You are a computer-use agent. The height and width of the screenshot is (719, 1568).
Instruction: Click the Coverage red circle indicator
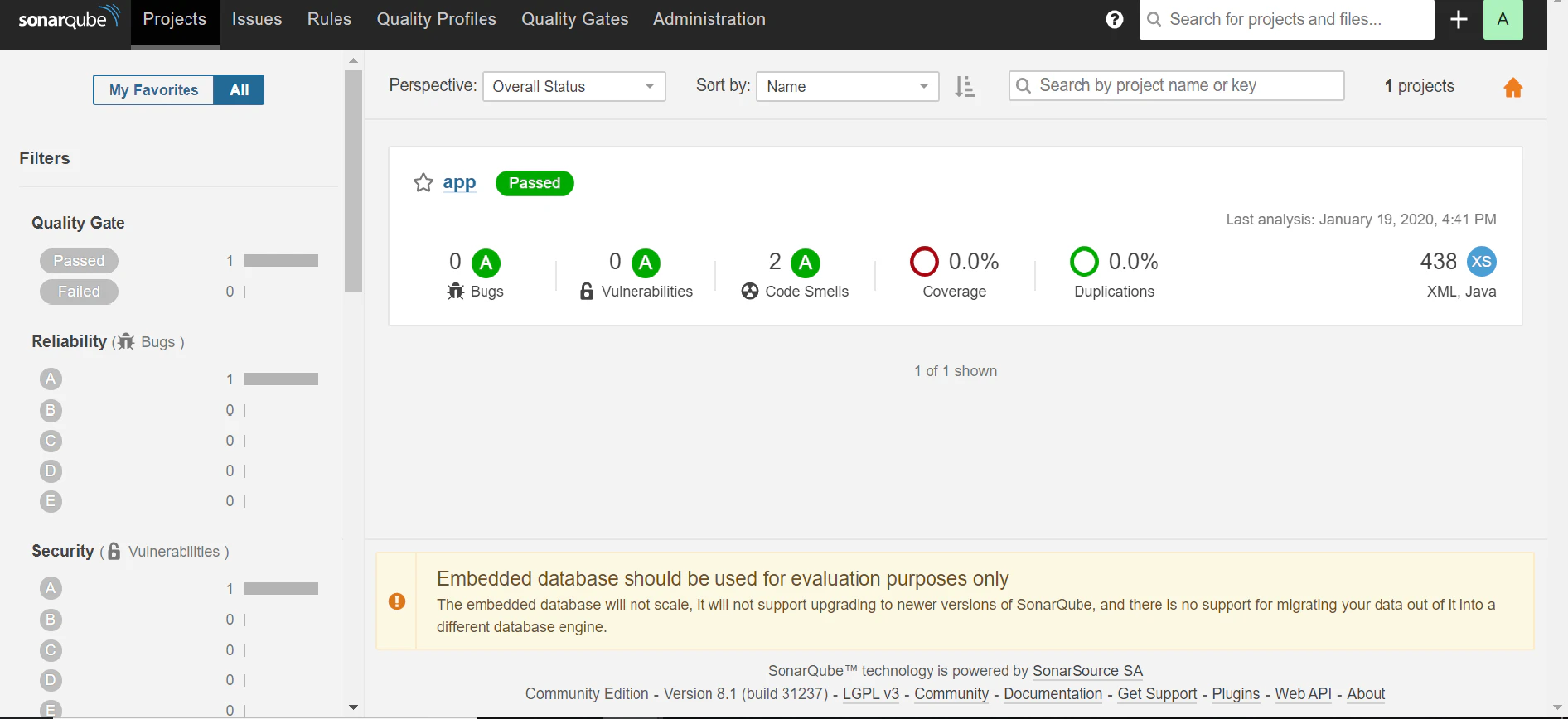(x=924, y=262)
